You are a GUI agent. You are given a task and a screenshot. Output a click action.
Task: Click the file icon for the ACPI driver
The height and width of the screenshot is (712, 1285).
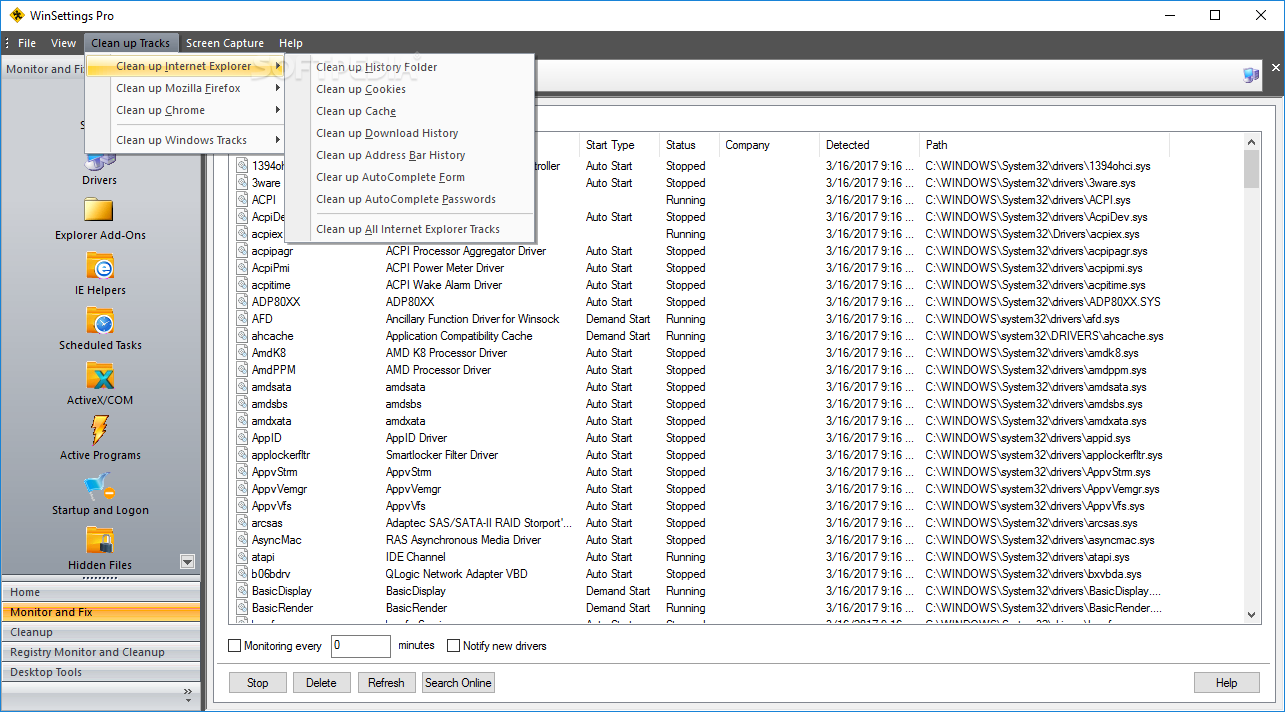pos(242,200)
